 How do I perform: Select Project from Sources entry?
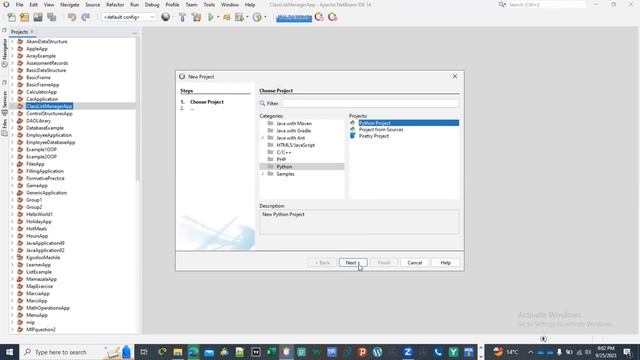381,129
